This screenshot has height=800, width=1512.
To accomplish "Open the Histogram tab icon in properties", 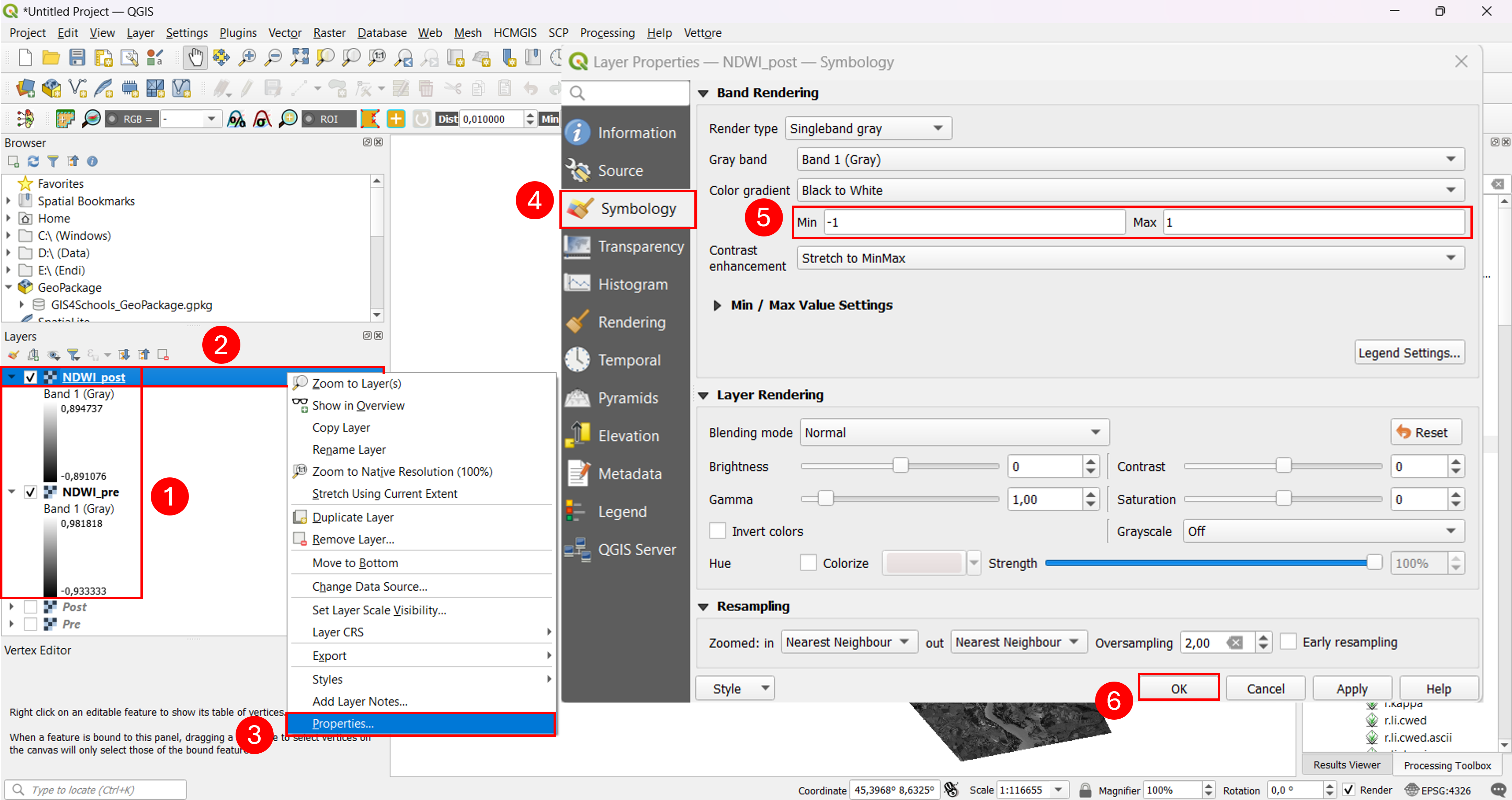I will [578, 284].
